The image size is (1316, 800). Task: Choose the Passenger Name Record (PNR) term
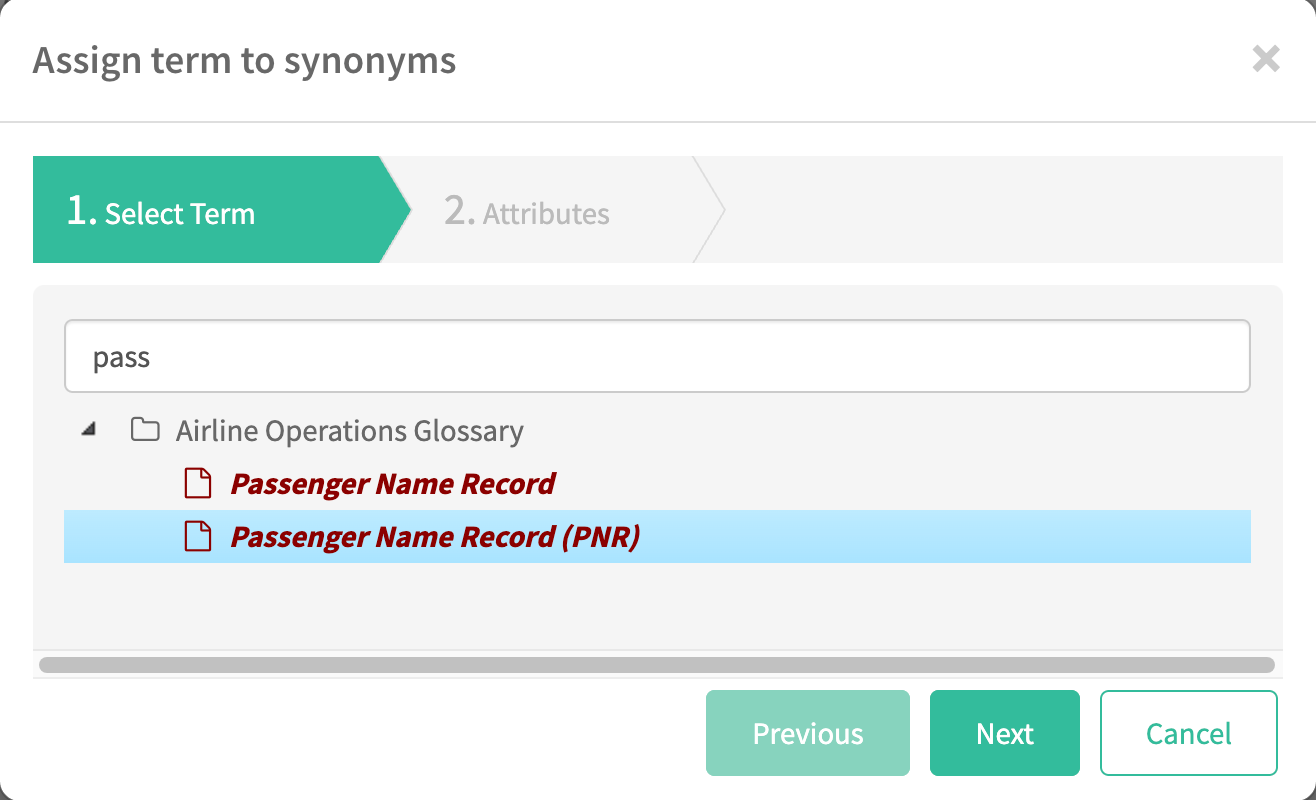[x=435, y=537]
